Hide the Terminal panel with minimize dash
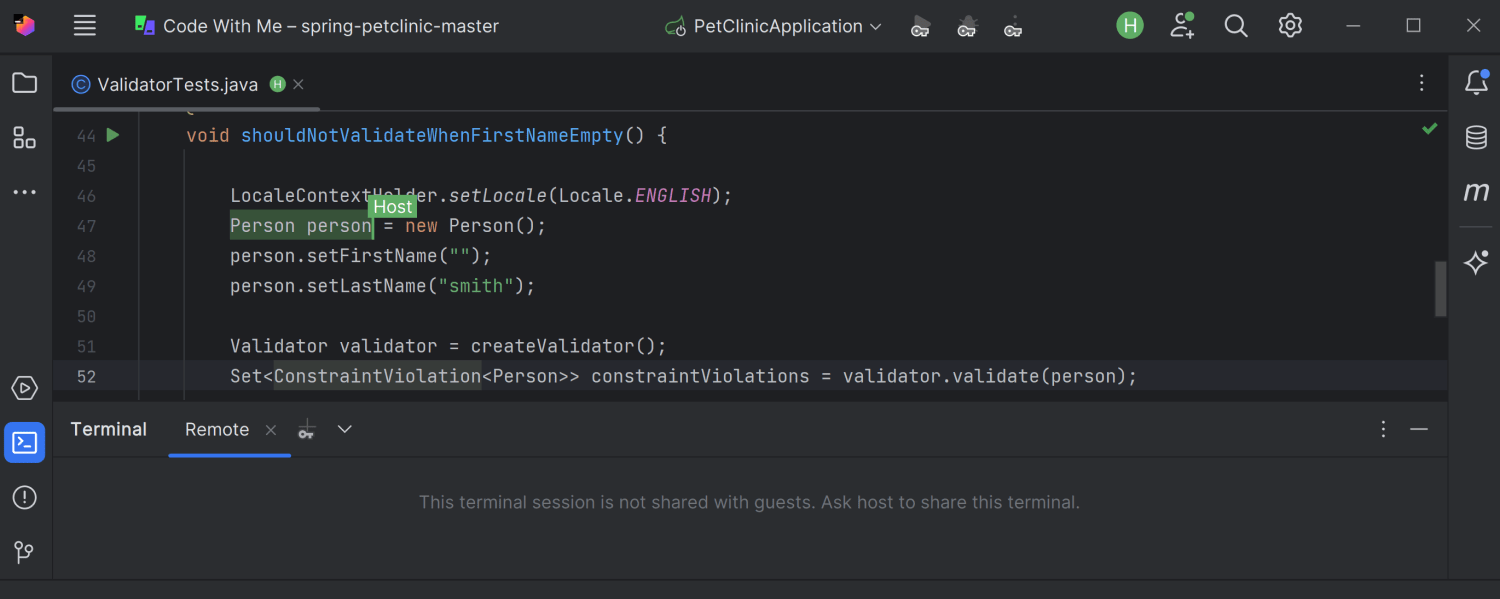The width and height of the screenshot is (1500, 599). (x=1418, y=429)
